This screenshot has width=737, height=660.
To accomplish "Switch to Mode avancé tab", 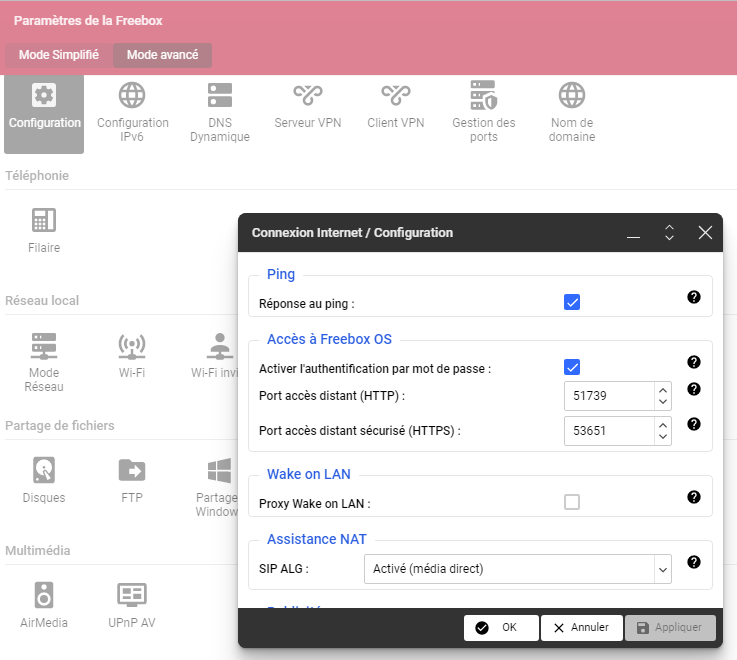I will point(162,55).
